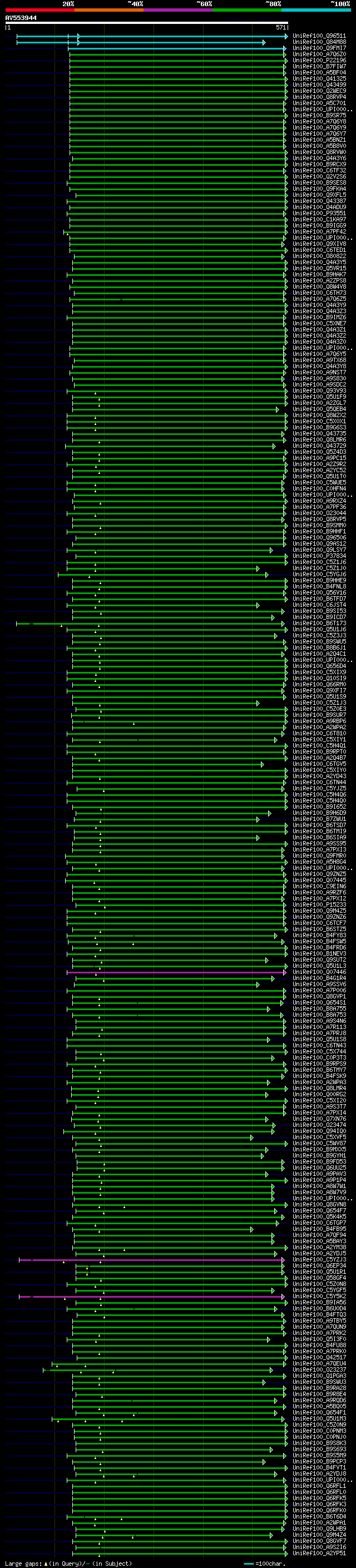The height and width of the screenshot is (1568, 356).
Task: Open hit UniRef100_Q9FMI7
Action: click(x=319, y=48)
